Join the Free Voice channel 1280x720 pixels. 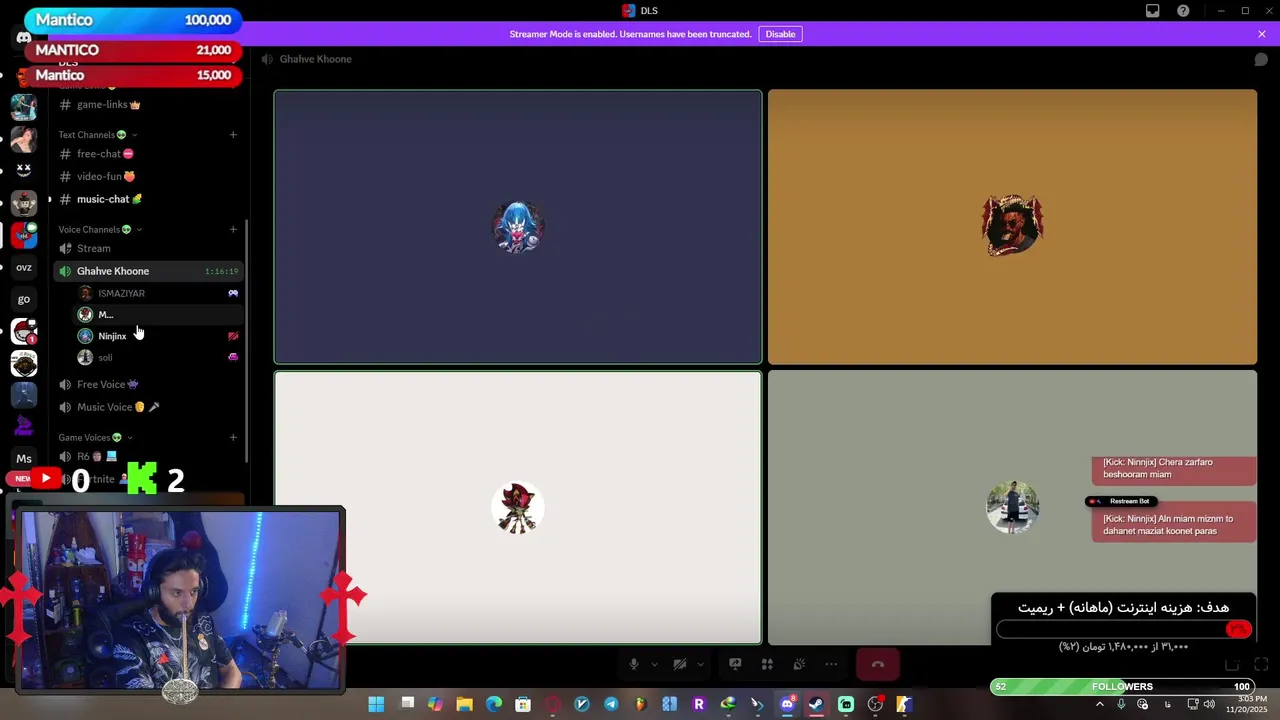pos(148,384)
